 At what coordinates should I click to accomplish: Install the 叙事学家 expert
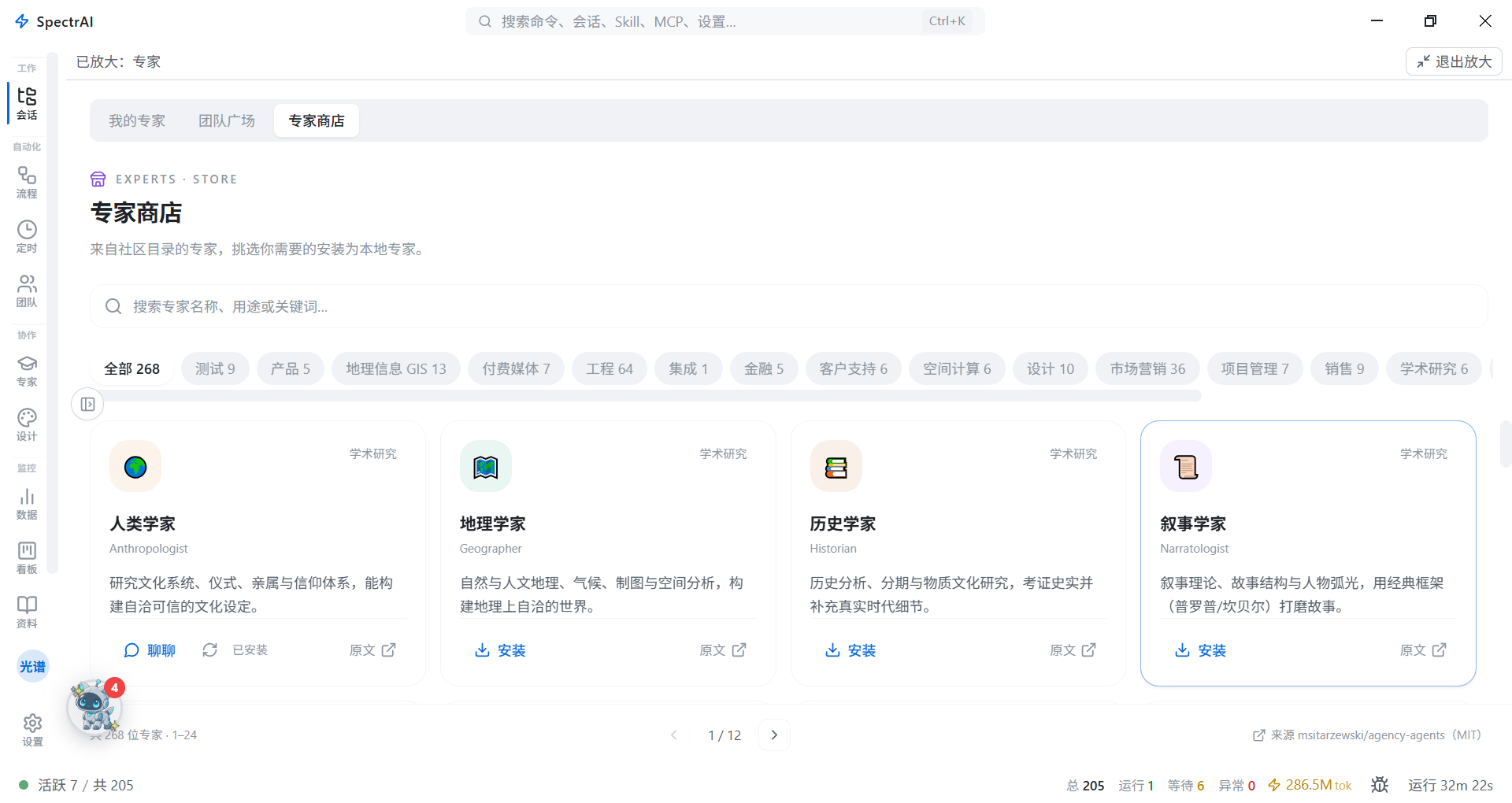point(1201,650)
